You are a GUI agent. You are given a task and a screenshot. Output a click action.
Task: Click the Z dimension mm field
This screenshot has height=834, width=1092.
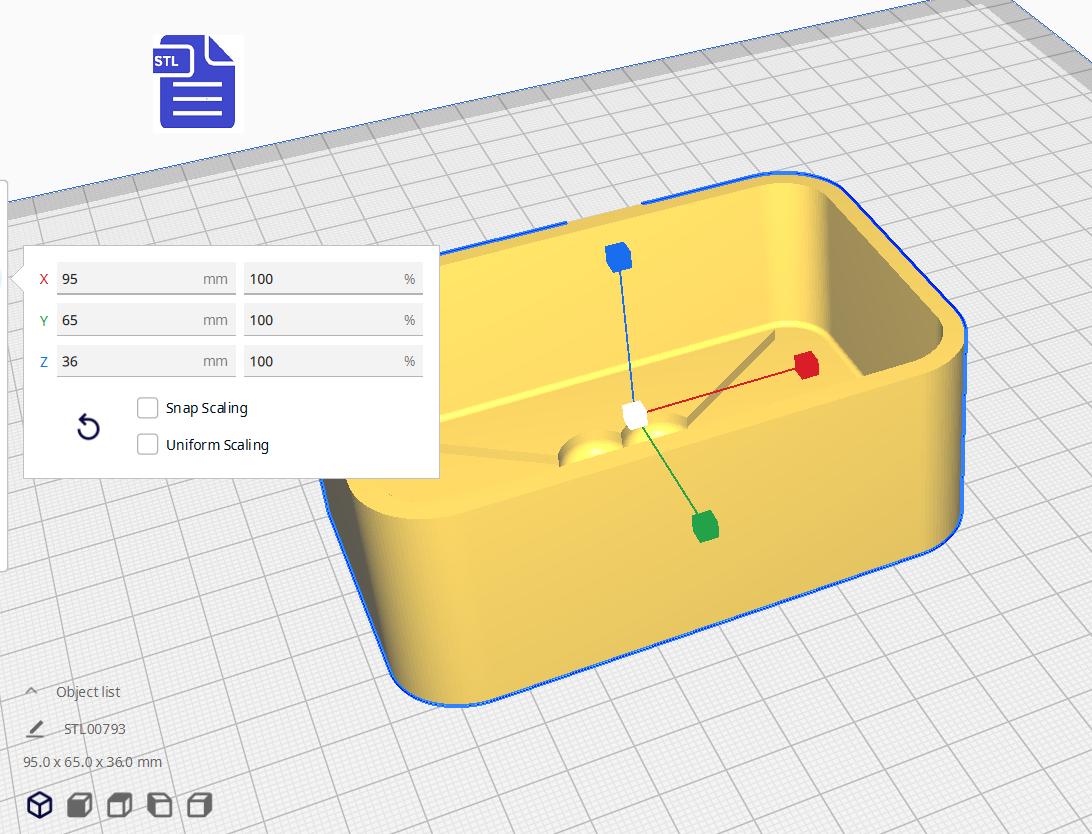coord(146,361)
